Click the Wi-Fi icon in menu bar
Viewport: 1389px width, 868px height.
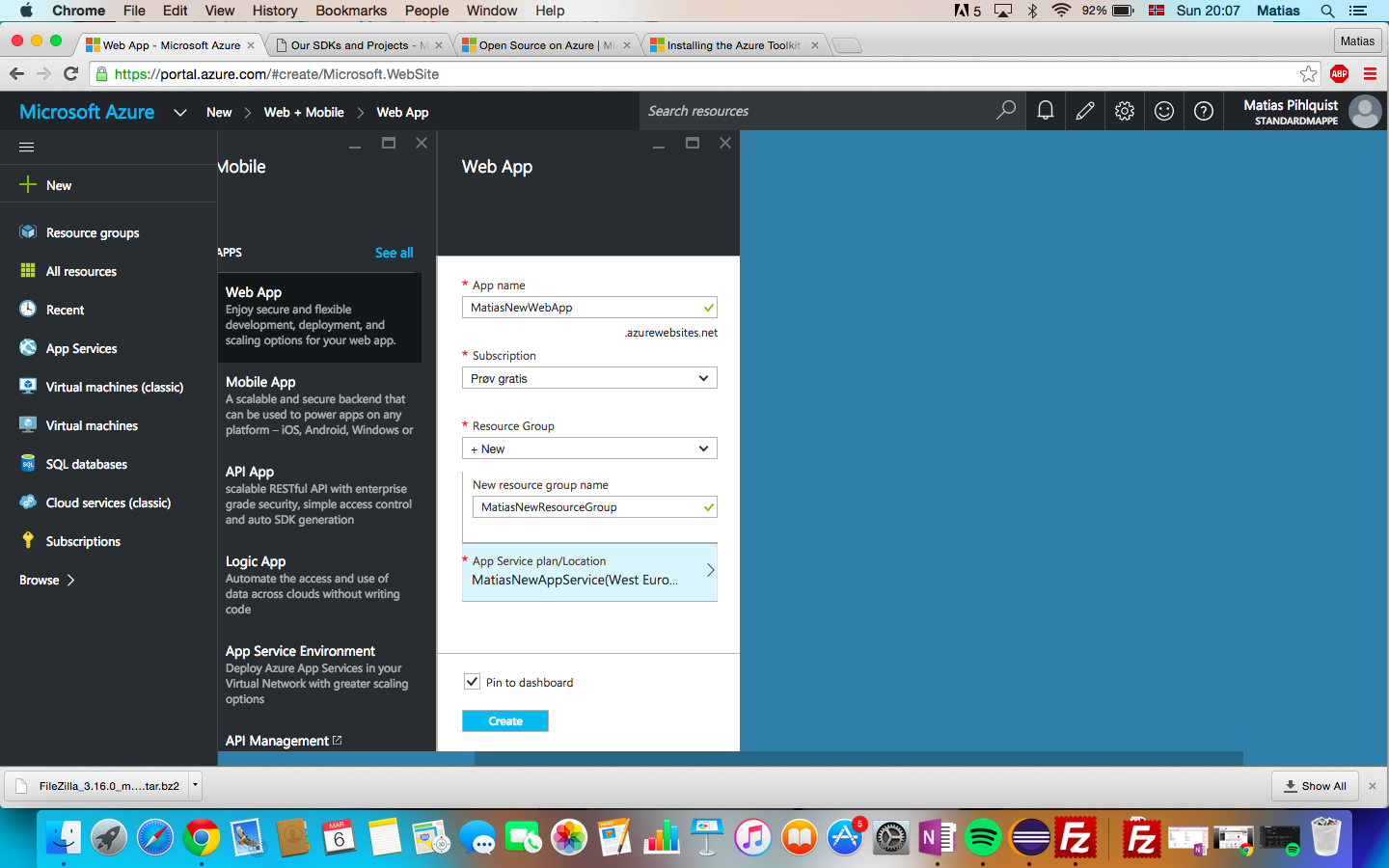point(1061,11)
